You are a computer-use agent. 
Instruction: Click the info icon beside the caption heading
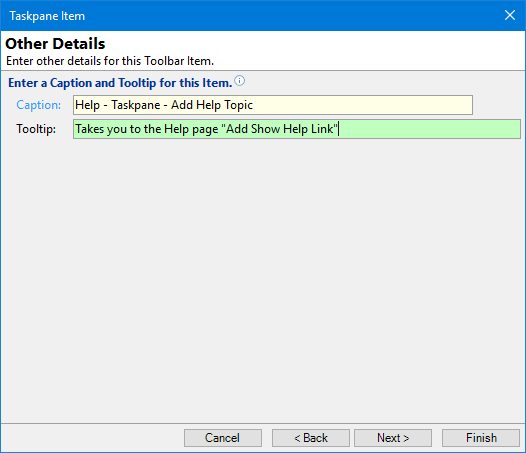pyautogui.click(x=240, y=81)
